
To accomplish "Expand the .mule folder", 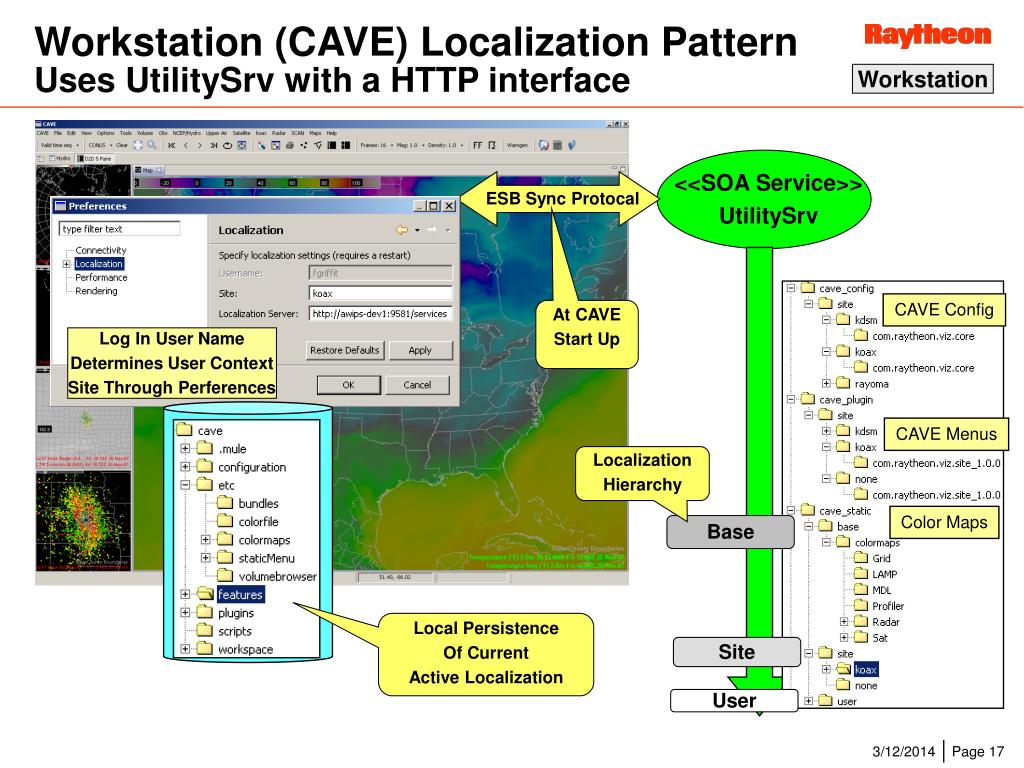I will click(x=185, y=449).
